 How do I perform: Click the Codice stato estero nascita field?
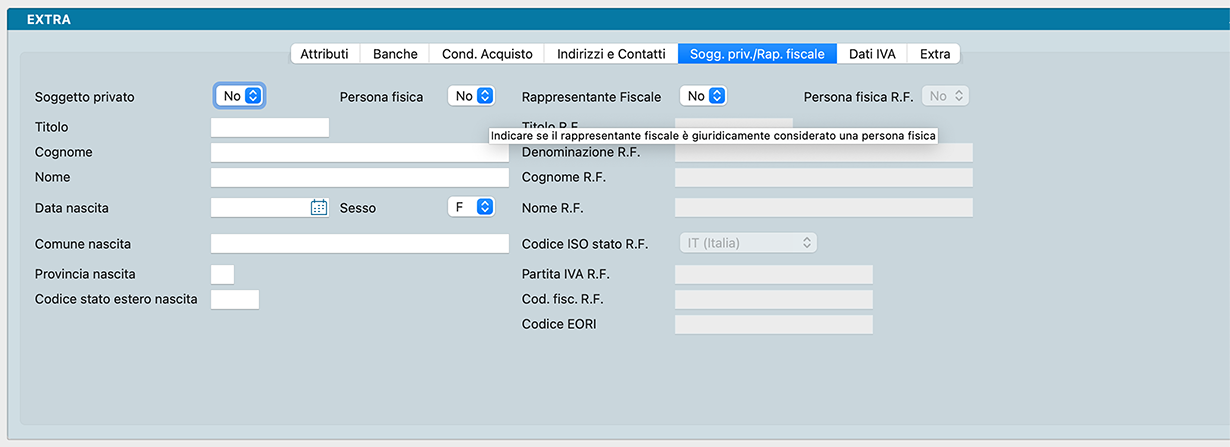click(x=235, y=299)
